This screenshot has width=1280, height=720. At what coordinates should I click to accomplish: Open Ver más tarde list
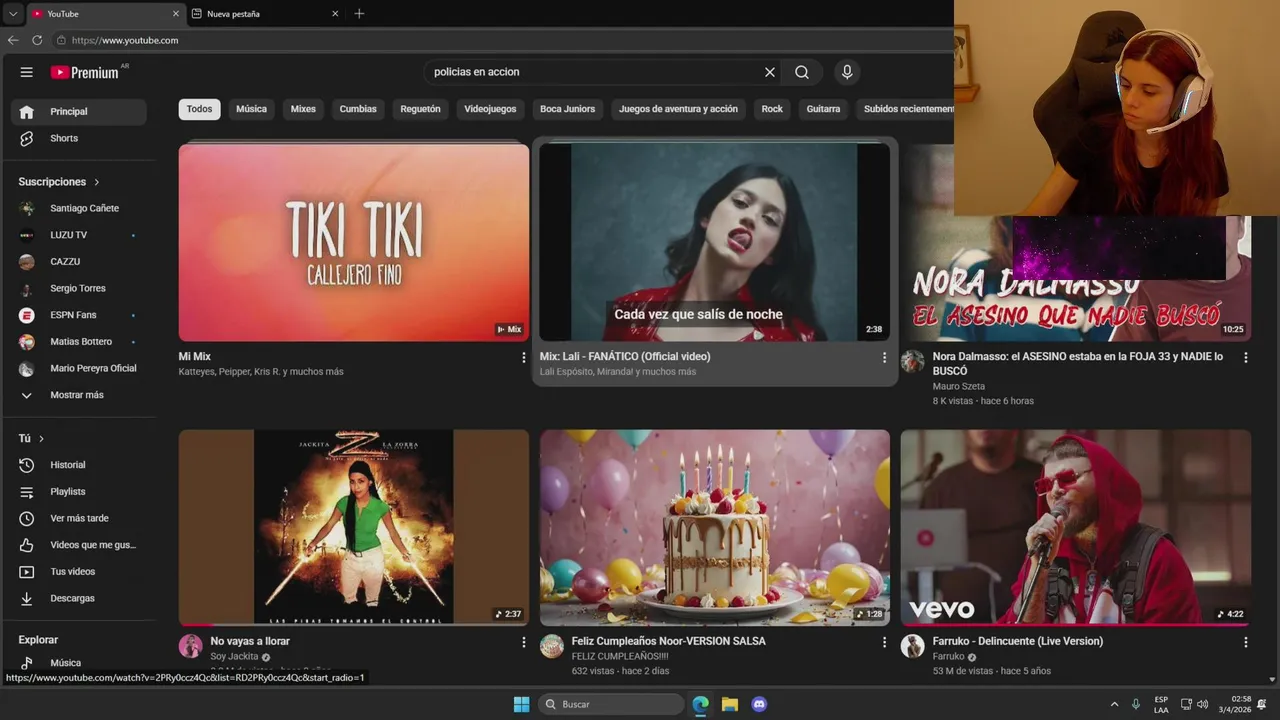tap(79, 519)
